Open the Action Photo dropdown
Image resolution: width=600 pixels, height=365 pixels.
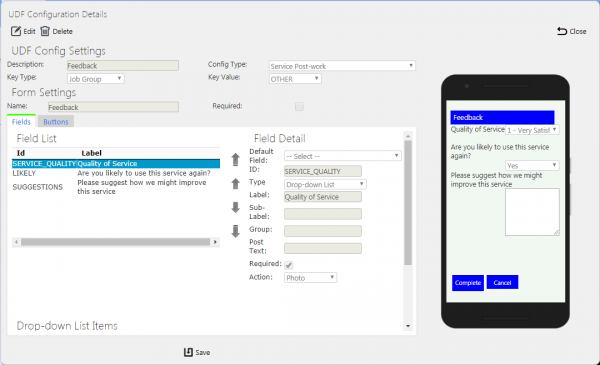tap(310, 277)
